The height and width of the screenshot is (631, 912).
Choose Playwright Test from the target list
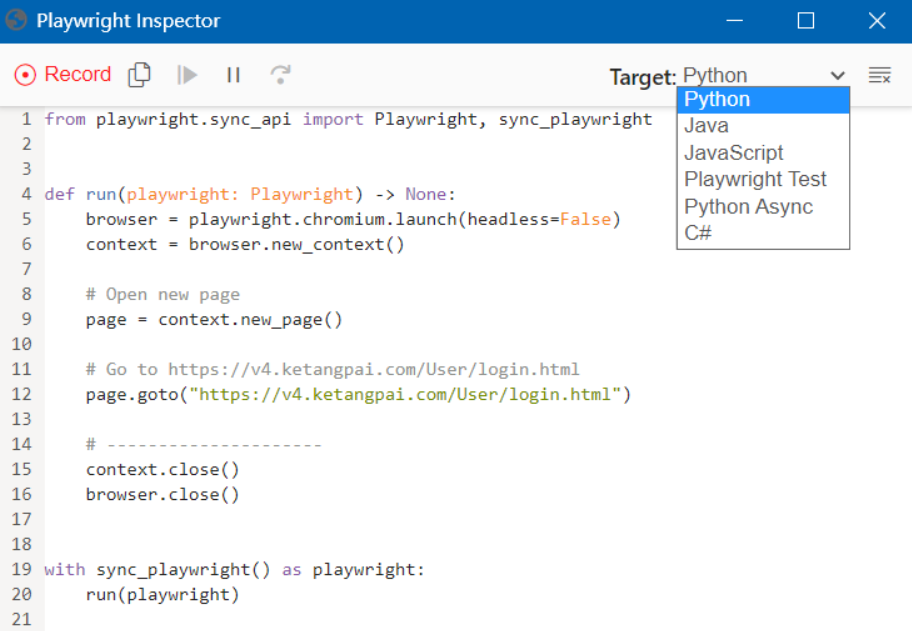763,180
